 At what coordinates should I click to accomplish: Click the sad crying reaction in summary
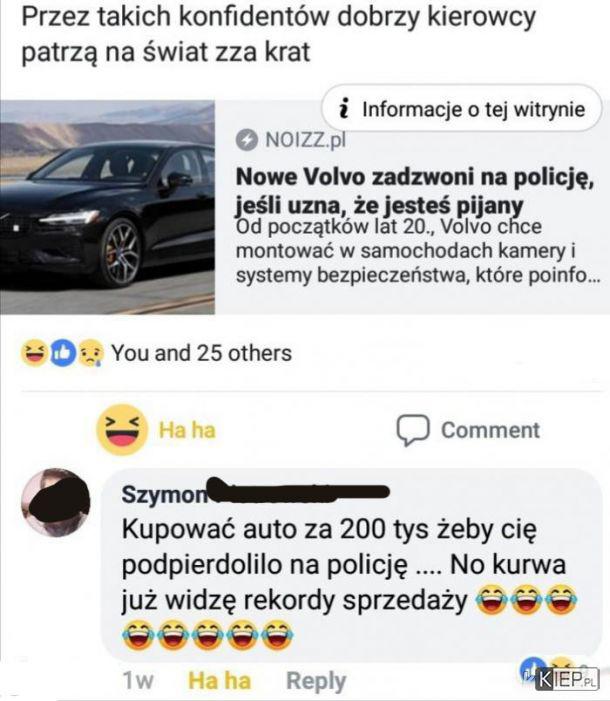[x=91, y=353]
